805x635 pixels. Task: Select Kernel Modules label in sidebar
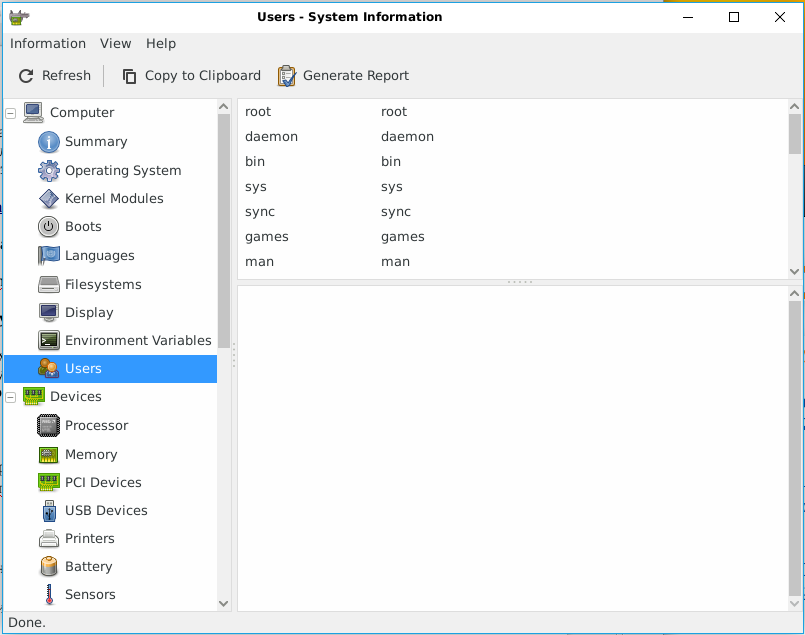pyautogui.click(x=114, y=199)
